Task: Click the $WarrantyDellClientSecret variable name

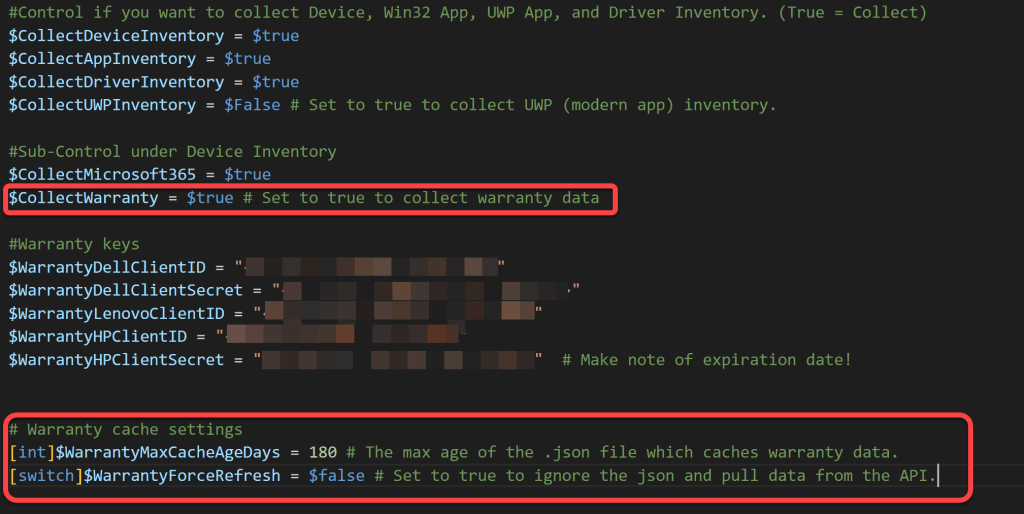Action: [126, 290]
